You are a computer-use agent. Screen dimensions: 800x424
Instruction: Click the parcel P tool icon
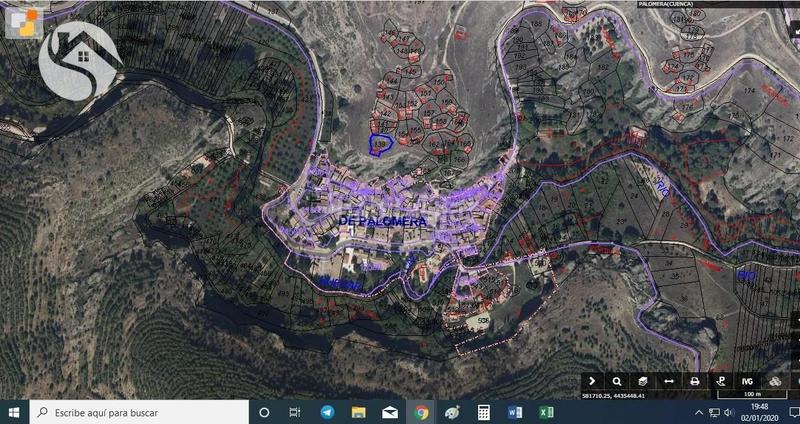pyautogui.click(x=720, y=381)
